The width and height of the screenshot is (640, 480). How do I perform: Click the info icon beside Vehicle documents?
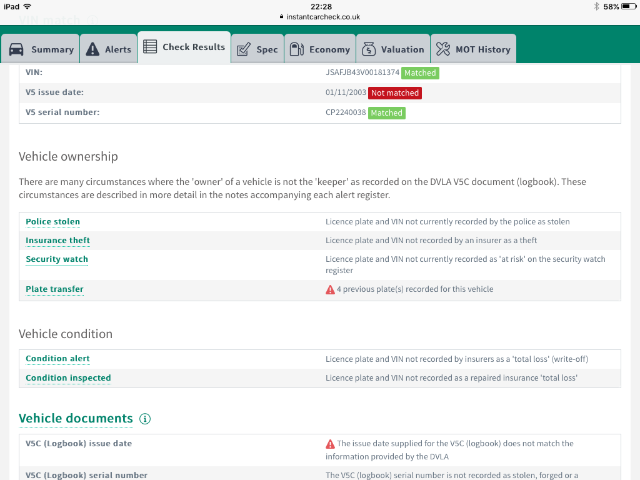pos(146,419)
